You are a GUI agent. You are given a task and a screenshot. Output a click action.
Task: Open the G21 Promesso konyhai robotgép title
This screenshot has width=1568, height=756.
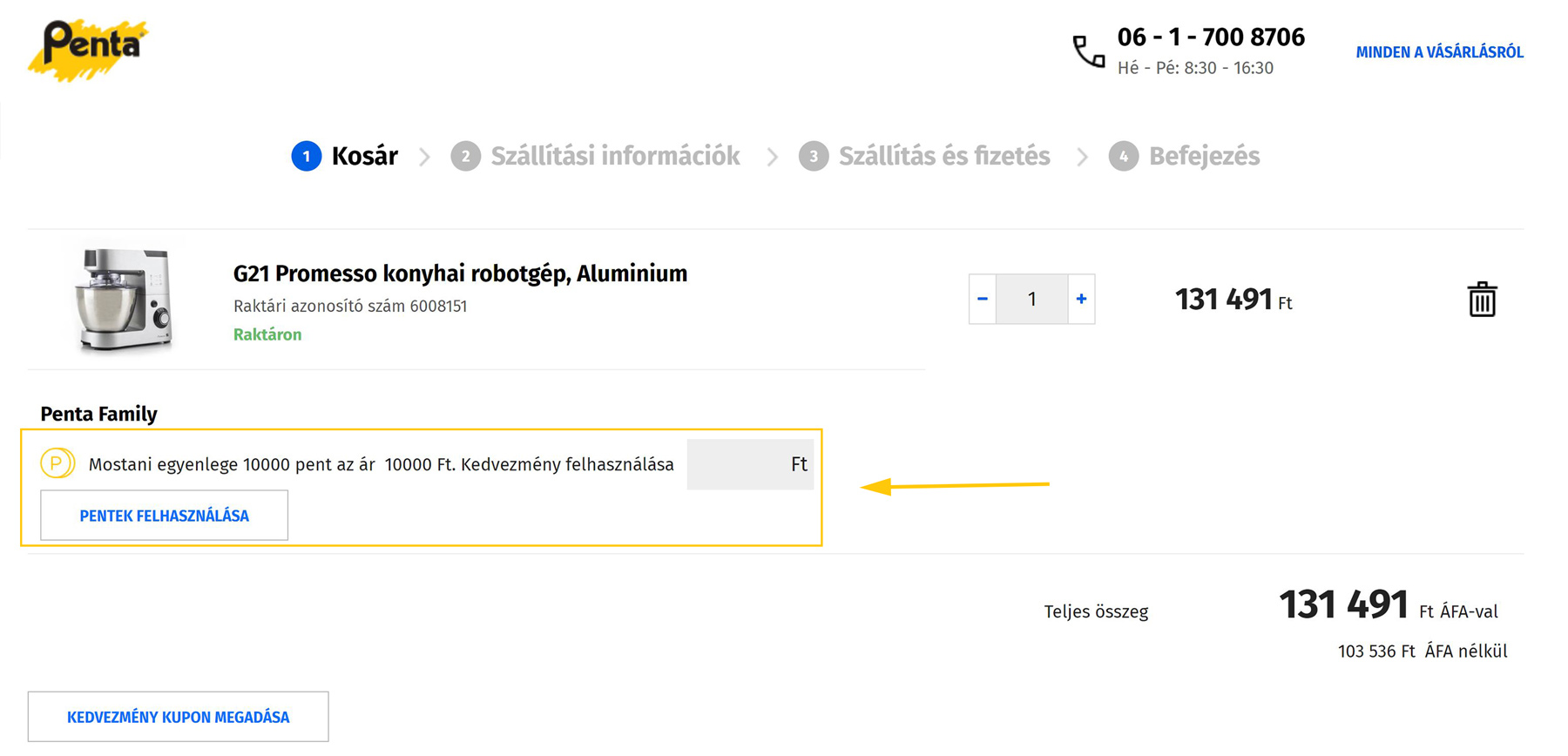click(460, 273)
